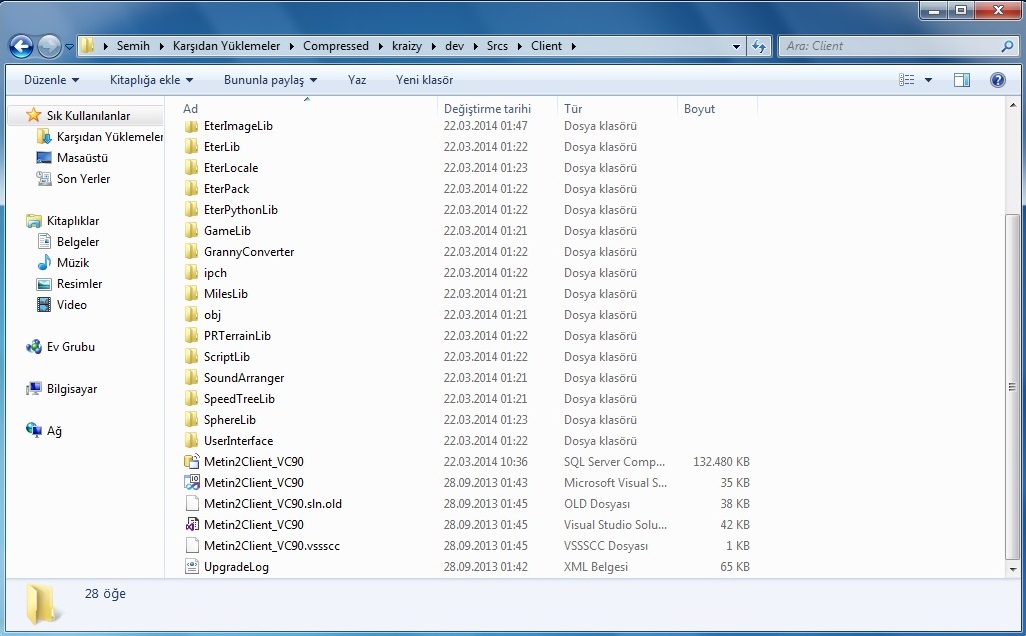Click the file list scroll down arrow
Screen dimensions: 1026x636
click(1012, 569)
